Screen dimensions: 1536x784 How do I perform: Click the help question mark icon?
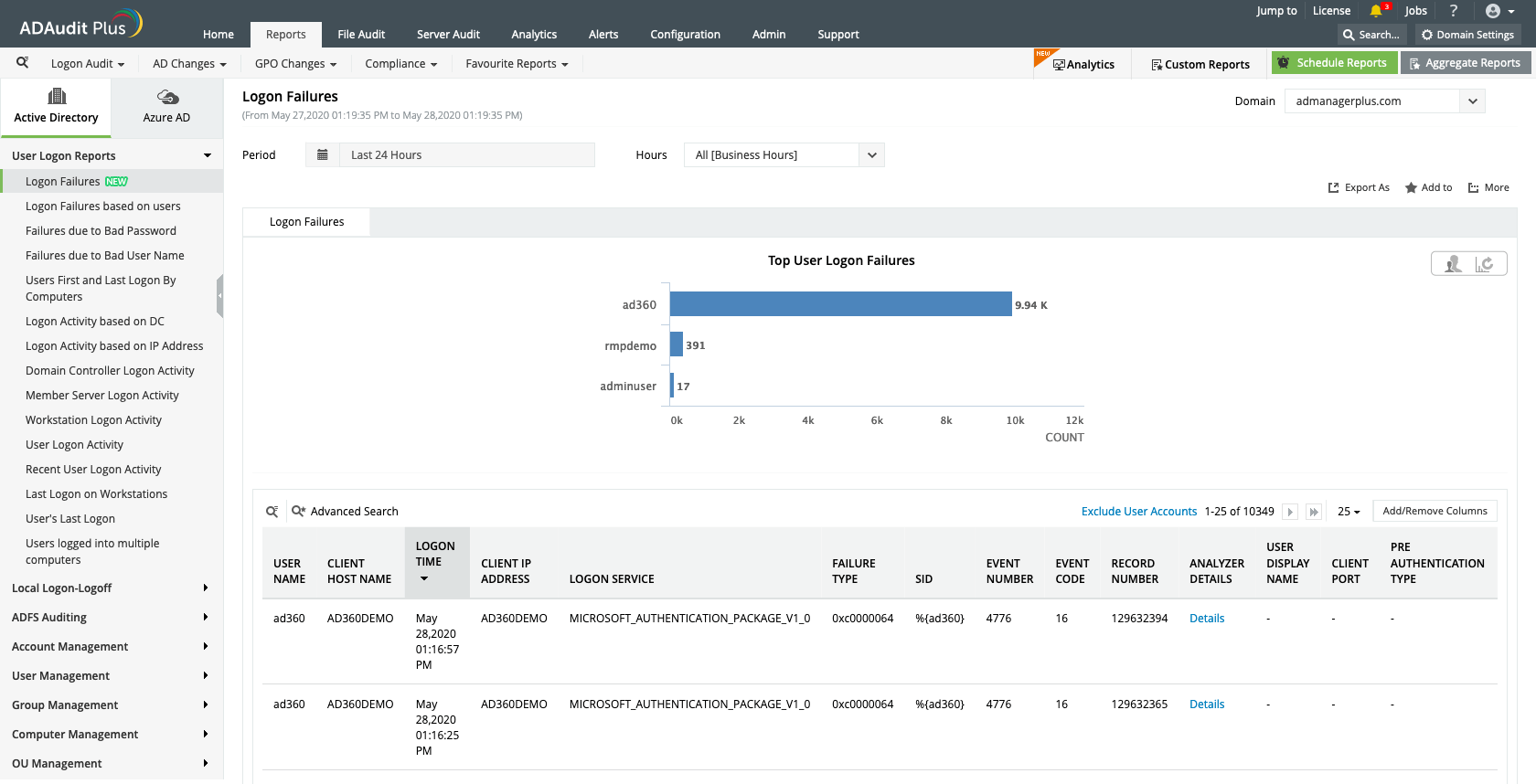pos(1454,11)
